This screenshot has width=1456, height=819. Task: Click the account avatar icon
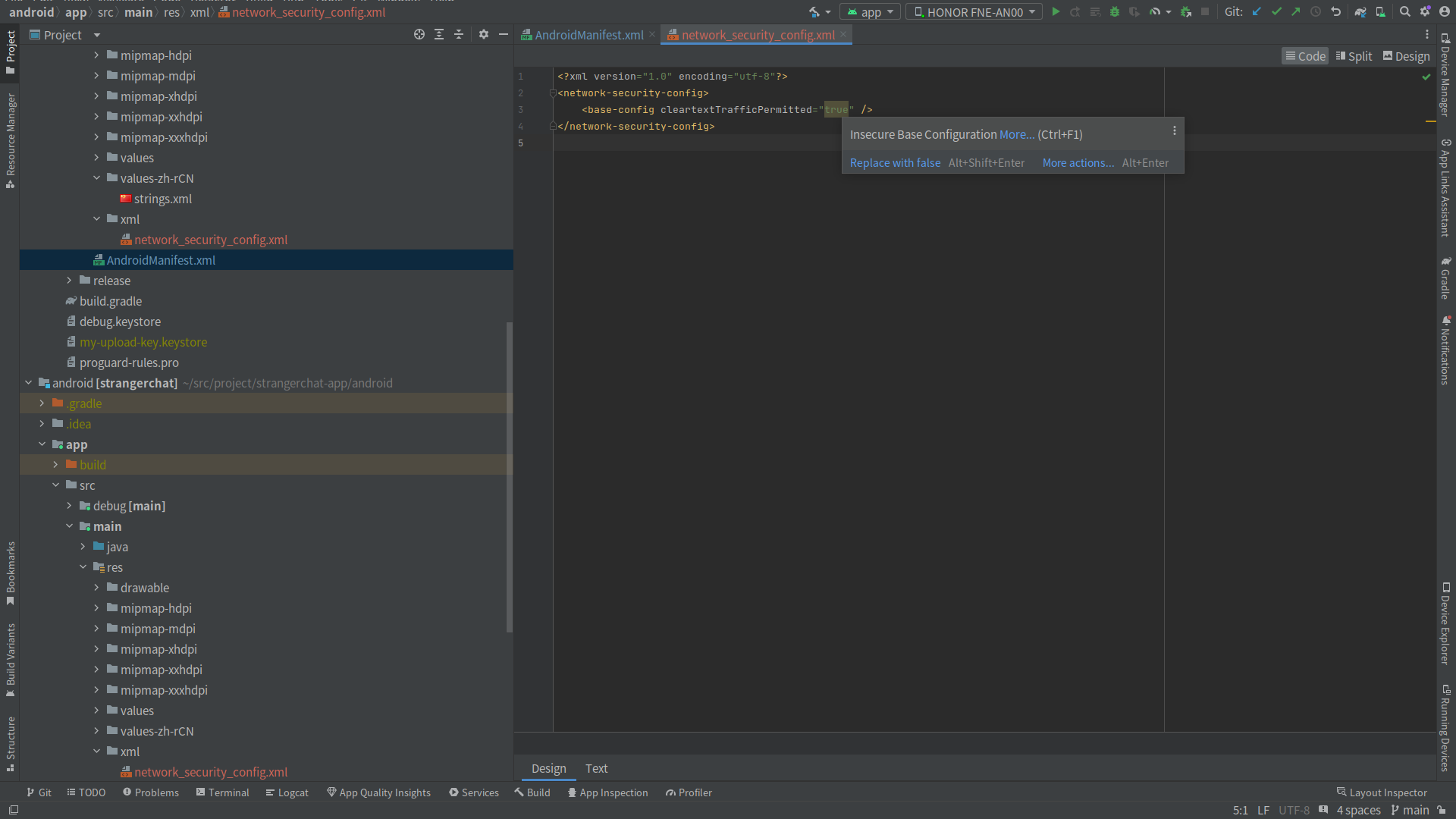(1445, 12)
